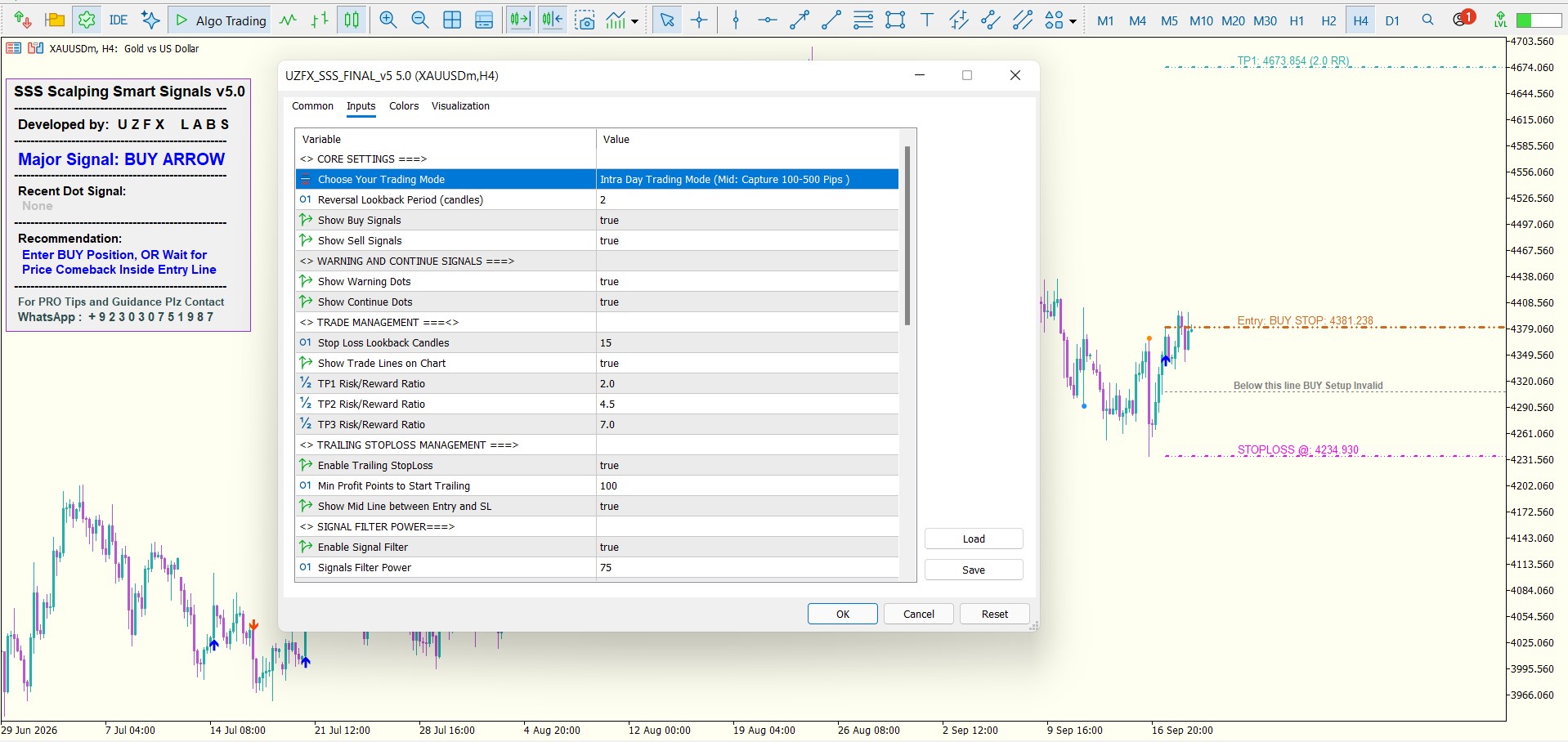Take a chart screenshot with camera icon
The width and height of the screenshot is (1568, 742).
click(x=585, y=20)
